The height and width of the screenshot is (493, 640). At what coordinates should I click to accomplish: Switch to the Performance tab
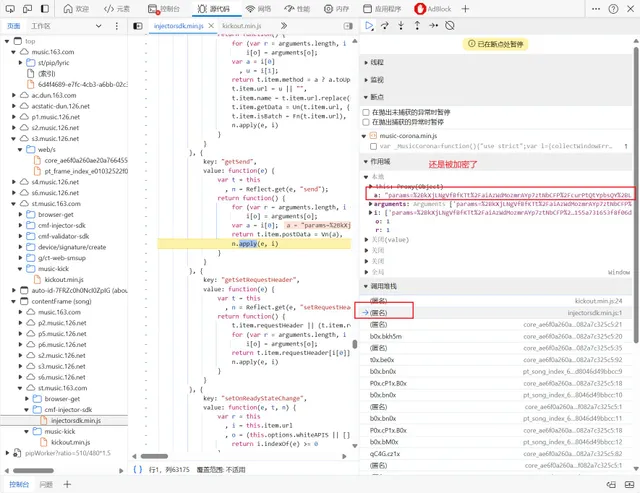click(297, 9)
